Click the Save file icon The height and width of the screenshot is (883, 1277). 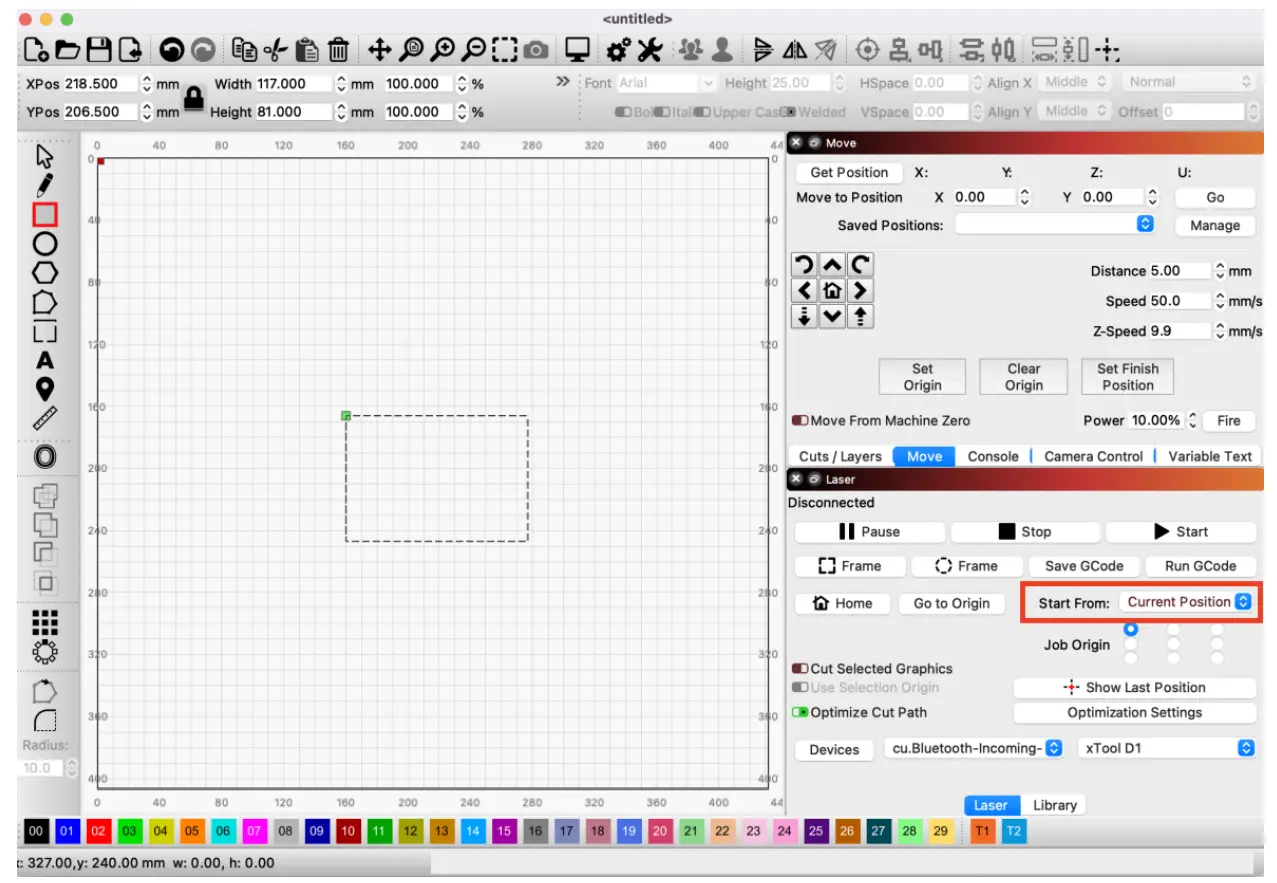pos(98,49)
